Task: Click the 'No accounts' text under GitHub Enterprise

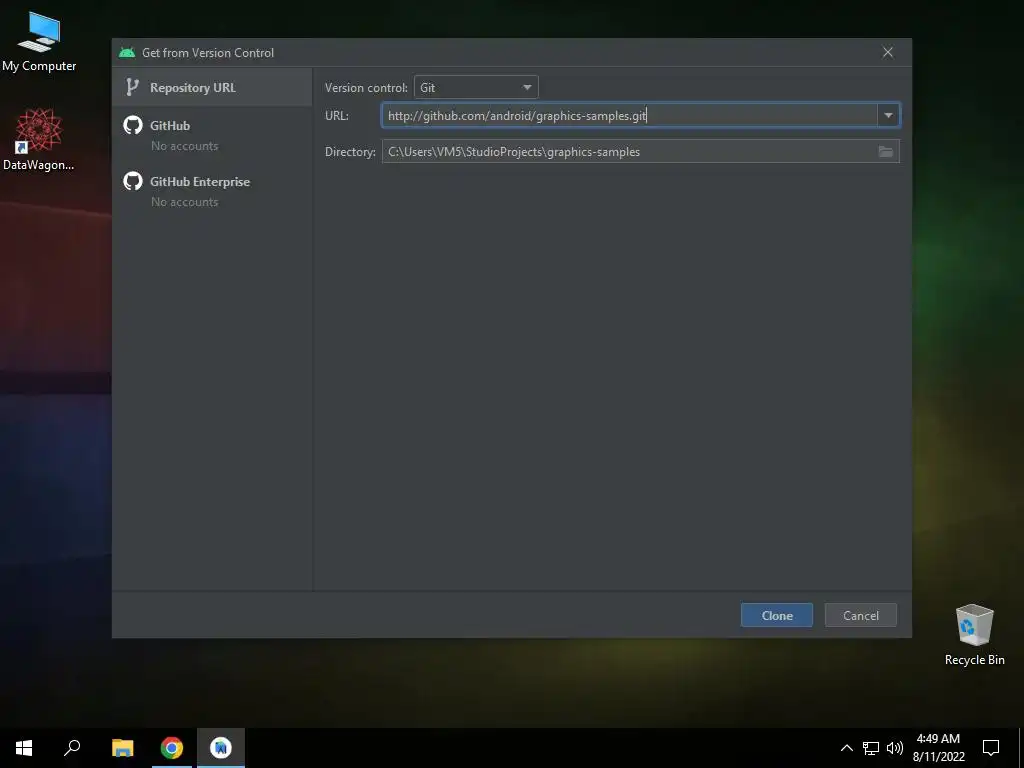Action: click(x=184, y=202)
